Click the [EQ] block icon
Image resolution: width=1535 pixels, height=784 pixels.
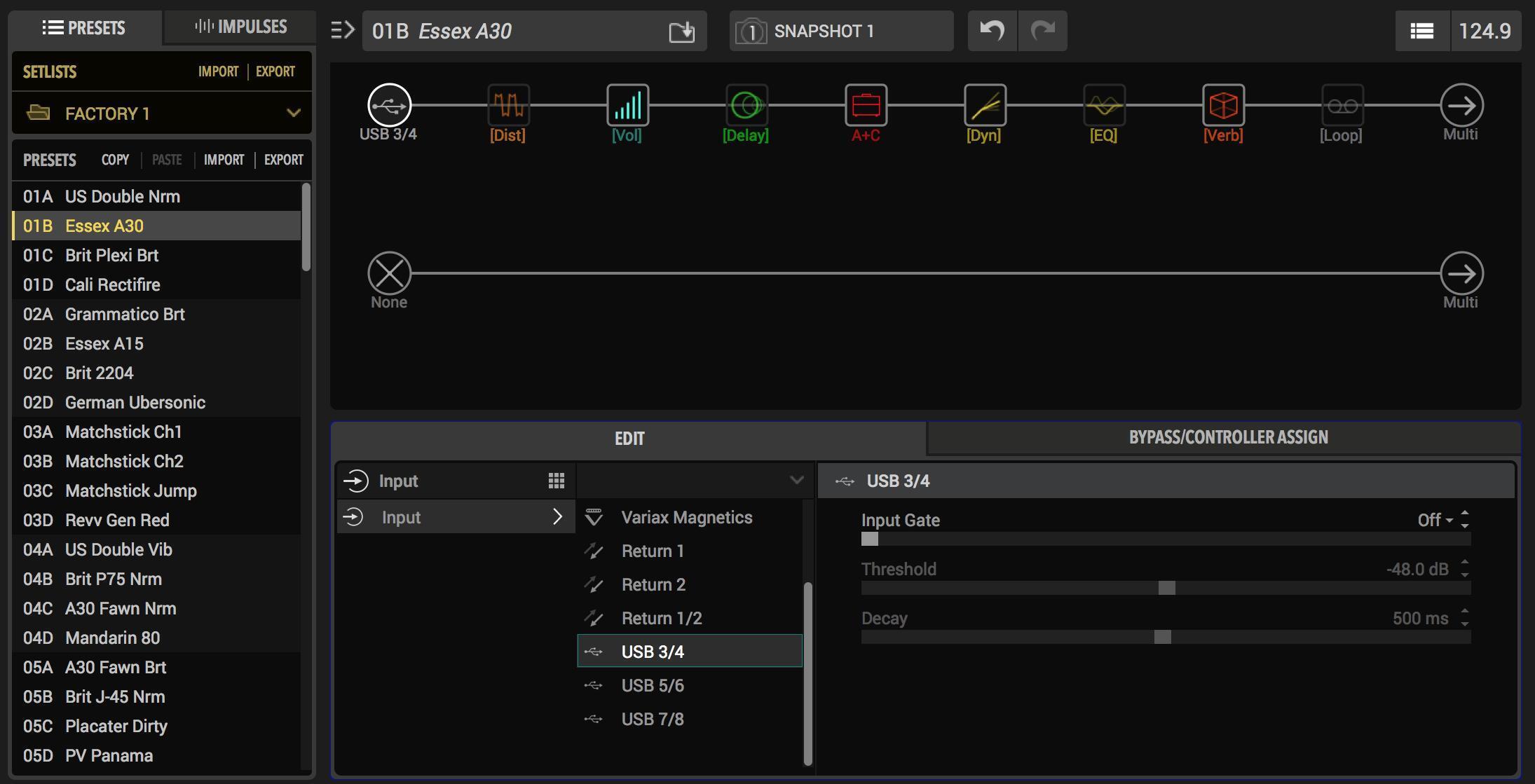[x=1103, y=106]
